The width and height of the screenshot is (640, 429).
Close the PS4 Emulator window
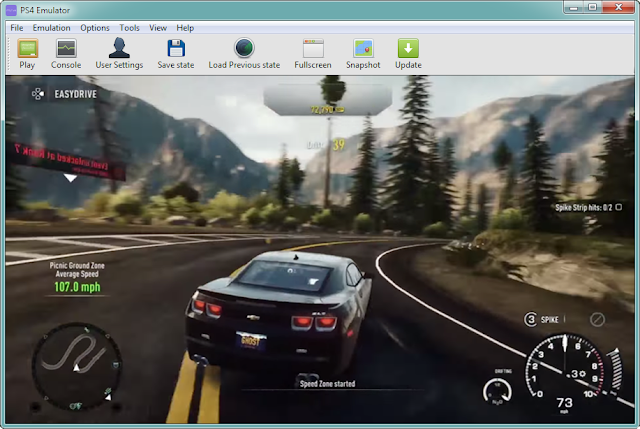pyautogui.click(x=619, y=7)
